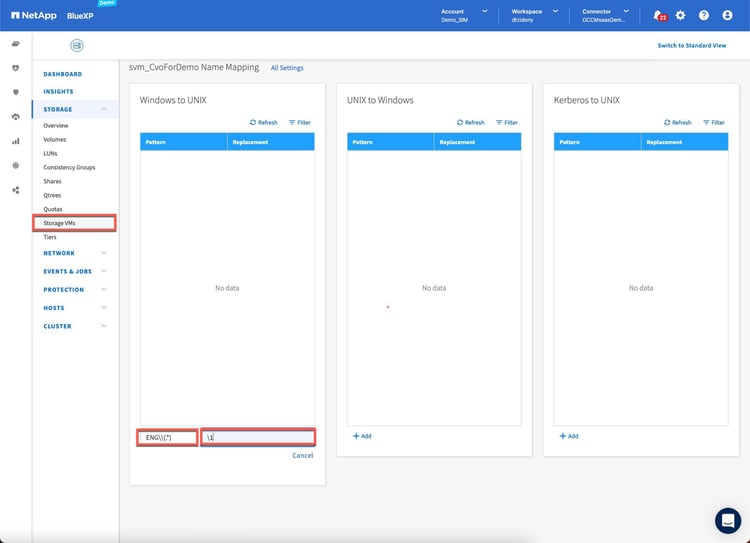Click Switch to Standard View link
The image size is (750, 543).
pyautogui.click(x=691, y=46)
